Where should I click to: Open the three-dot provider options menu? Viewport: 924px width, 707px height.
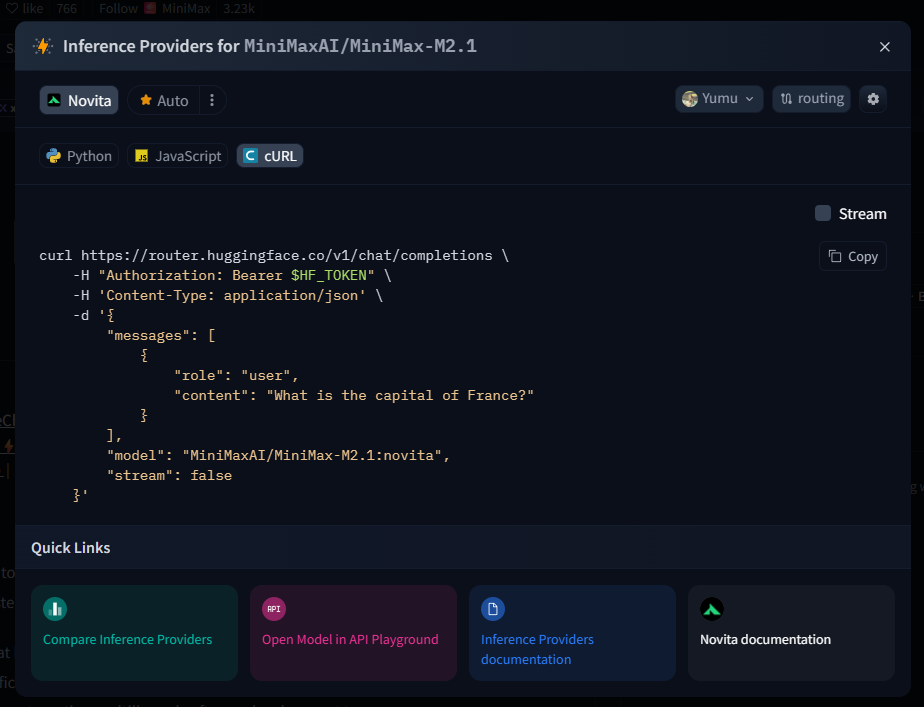point(212,100)
